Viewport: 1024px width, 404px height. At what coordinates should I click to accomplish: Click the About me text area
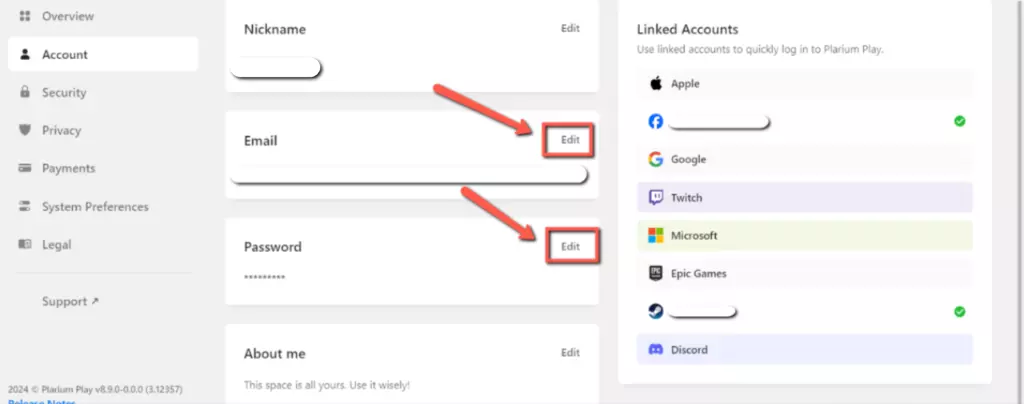(x=327, y=385)
